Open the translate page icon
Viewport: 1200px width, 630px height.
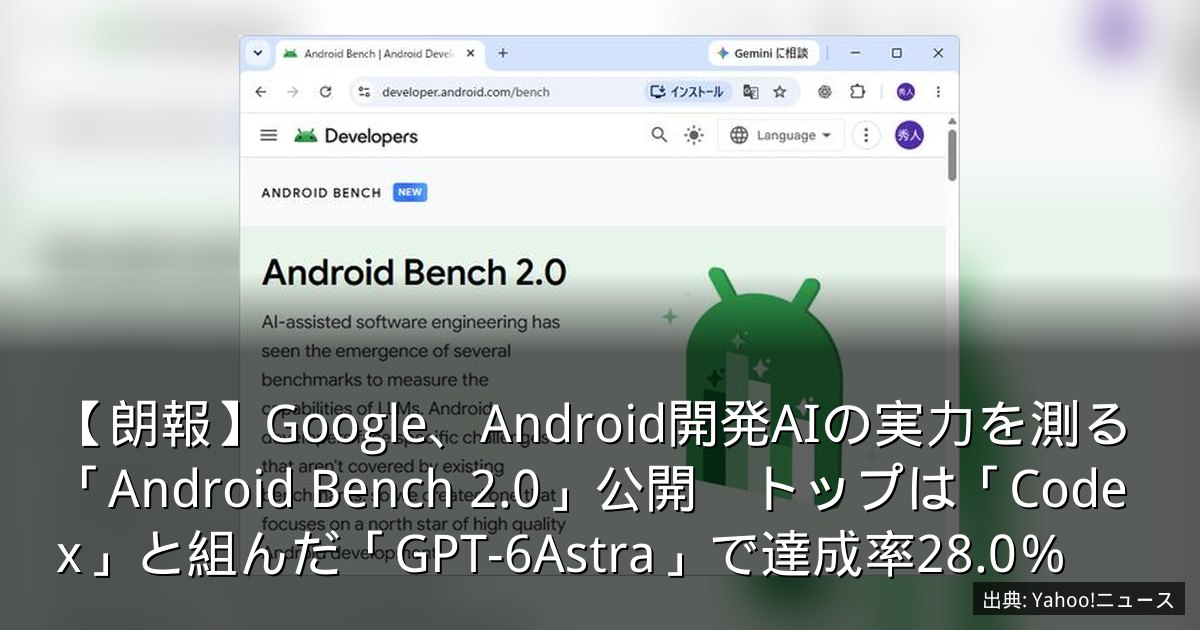751,92
